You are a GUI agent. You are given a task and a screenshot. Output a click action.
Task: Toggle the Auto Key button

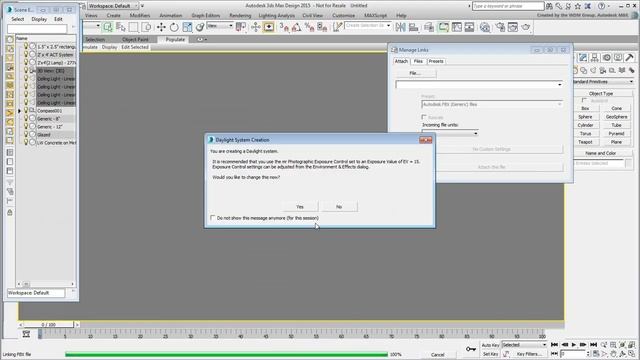coord(490,345)
